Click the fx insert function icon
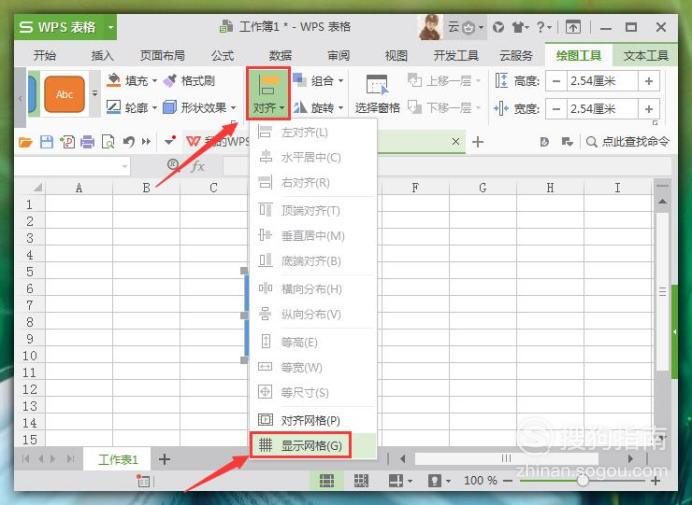 click(x=198, y=166)
